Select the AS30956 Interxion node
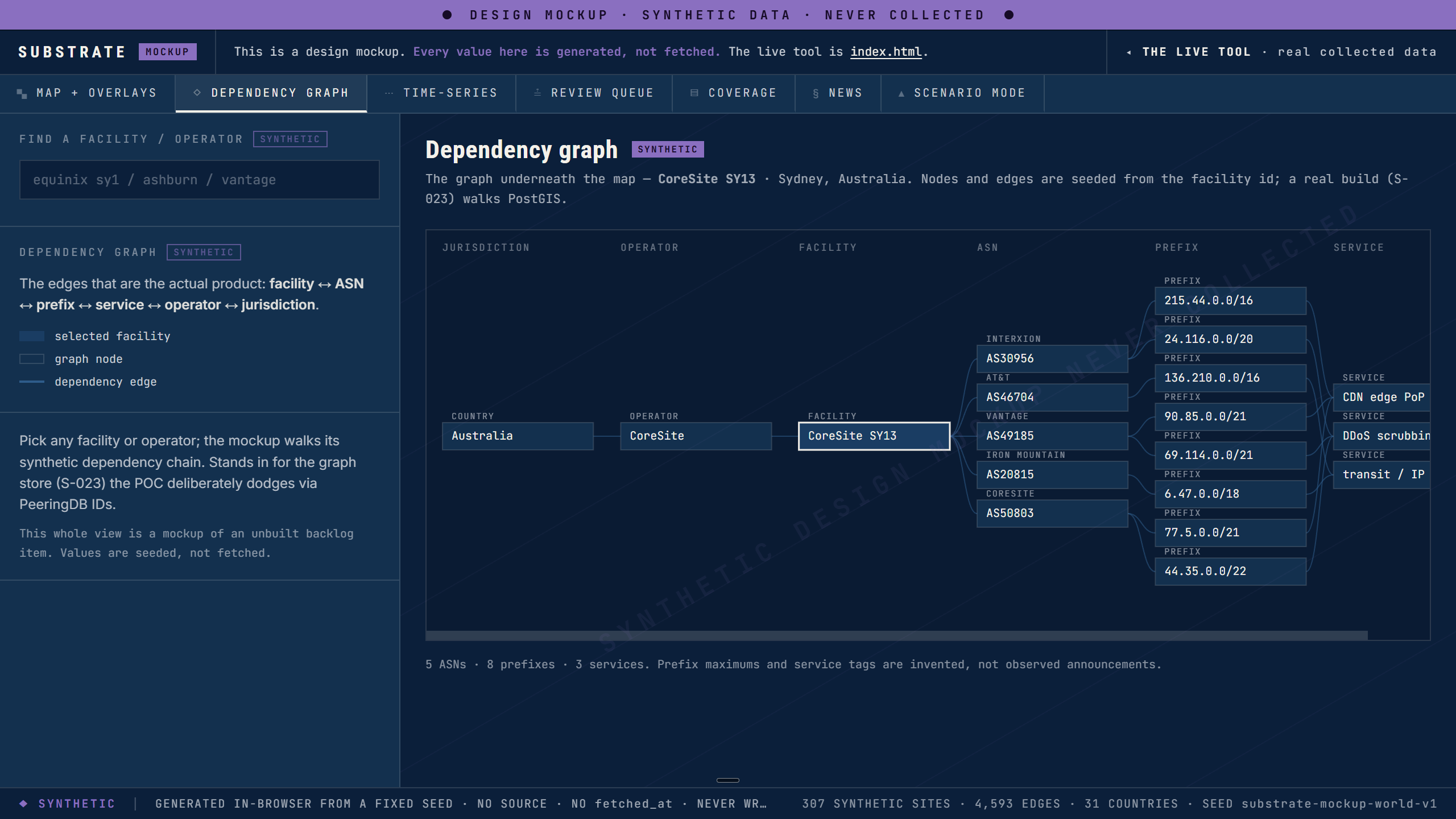This screenshot has width=1456, height=819. (x=1053, y=359)
